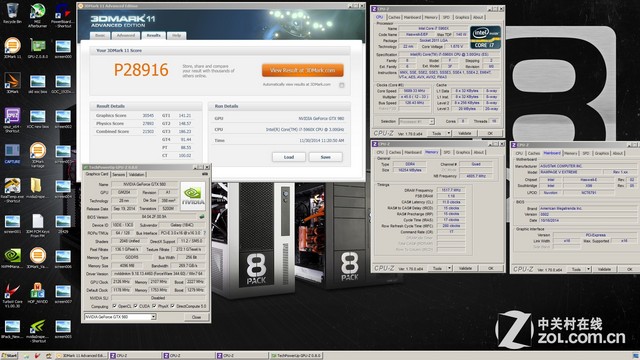Screen dimensions: 640x360
Task: Toggle the OpenCL checkbox in GPU-Z
Action: 114,306
